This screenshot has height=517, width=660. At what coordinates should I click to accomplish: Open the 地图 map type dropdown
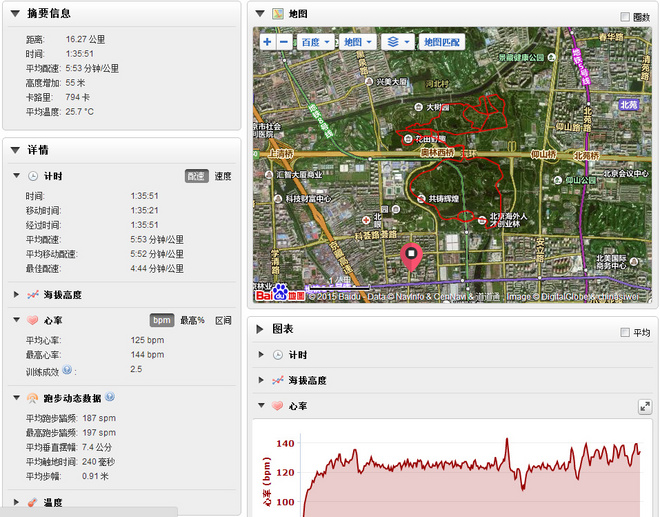point(357,43)
